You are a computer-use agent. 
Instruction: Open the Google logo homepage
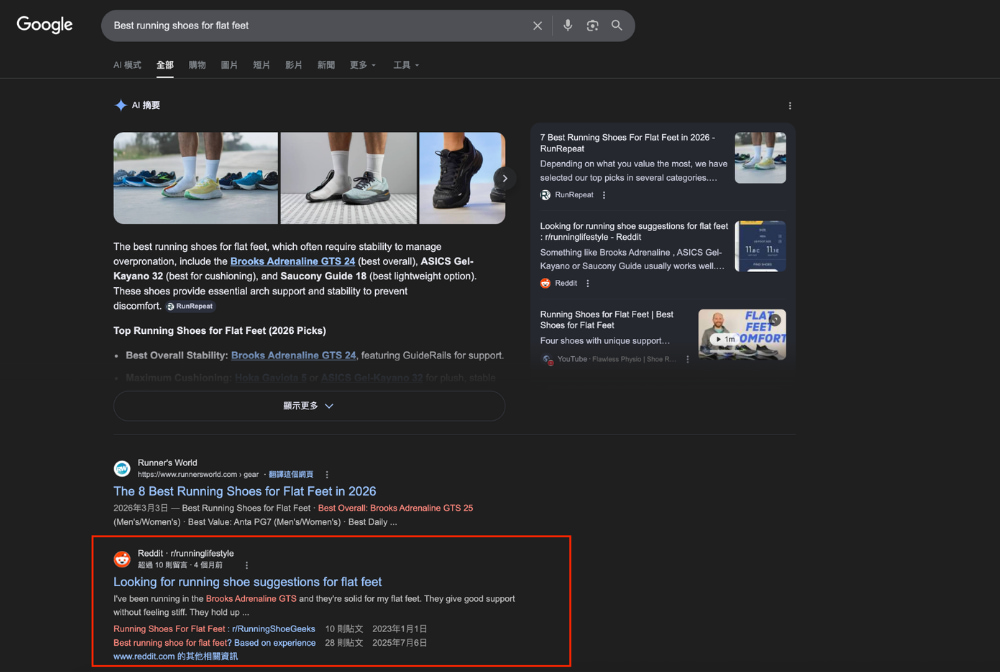click(x=45, y=25)
